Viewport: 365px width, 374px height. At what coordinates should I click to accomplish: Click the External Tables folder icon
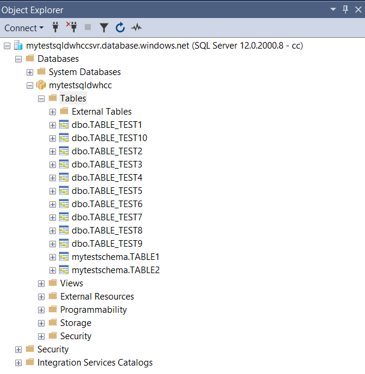pyautogui.click(x=64, y=111)
